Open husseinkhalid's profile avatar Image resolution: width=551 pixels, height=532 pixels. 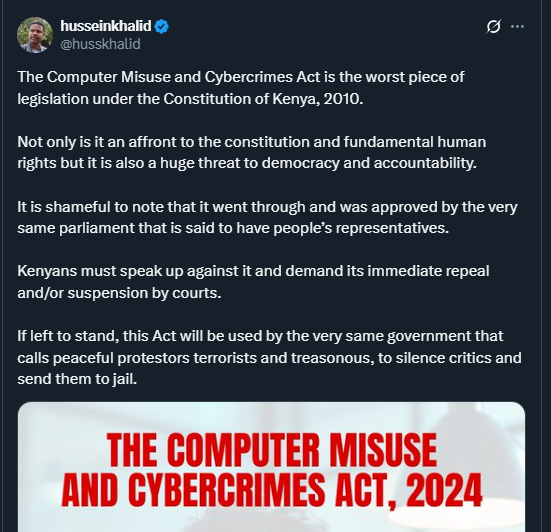[x=35, y=35]
